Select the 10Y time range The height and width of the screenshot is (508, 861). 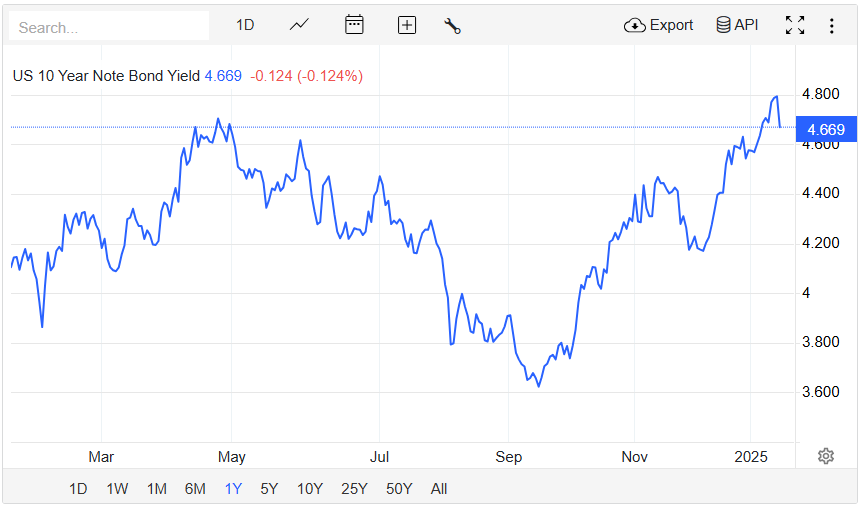click(x=310, y=489)
